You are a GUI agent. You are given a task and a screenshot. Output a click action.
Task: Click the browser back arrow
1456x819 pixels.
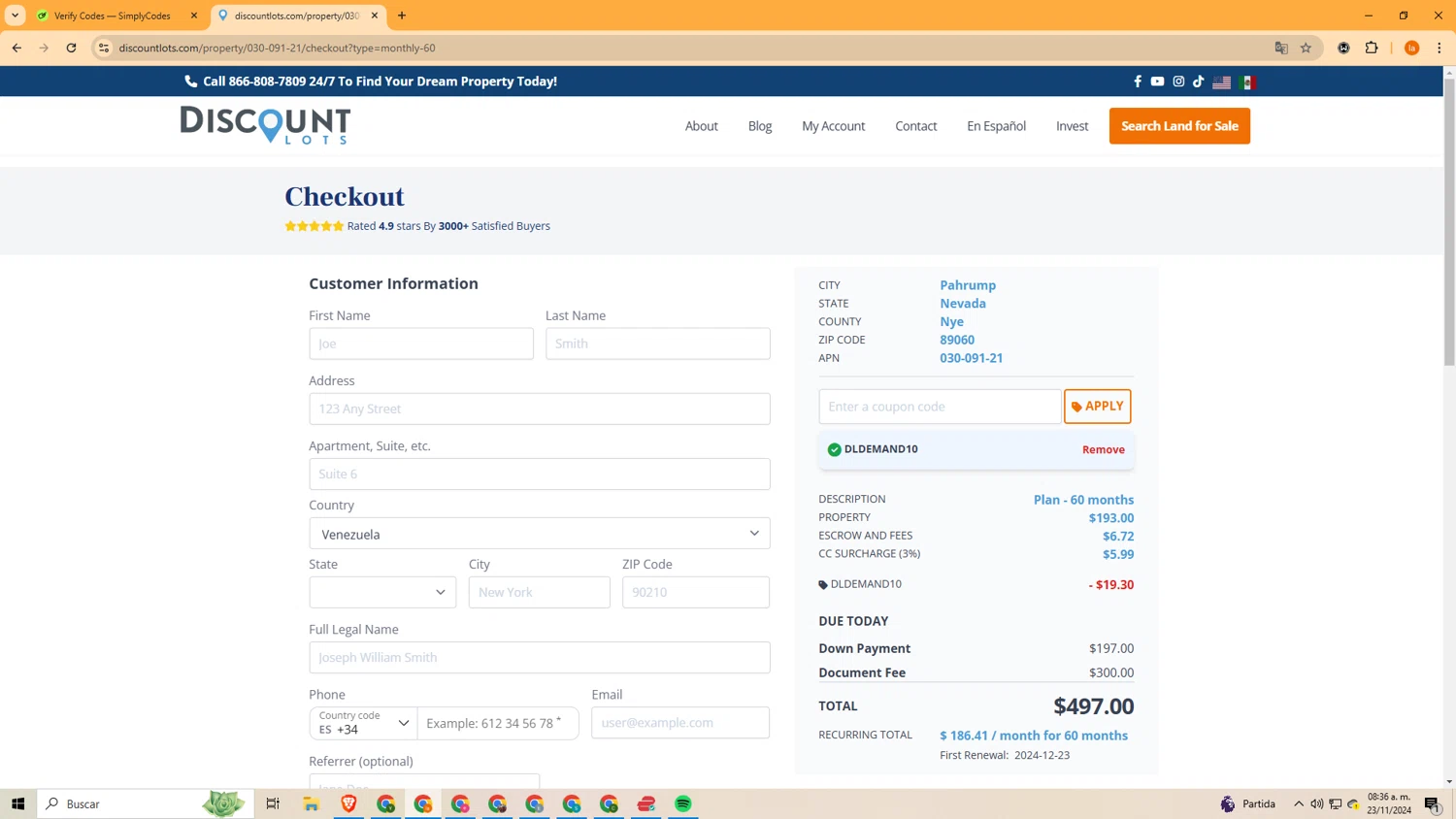[x=17, y=48]
